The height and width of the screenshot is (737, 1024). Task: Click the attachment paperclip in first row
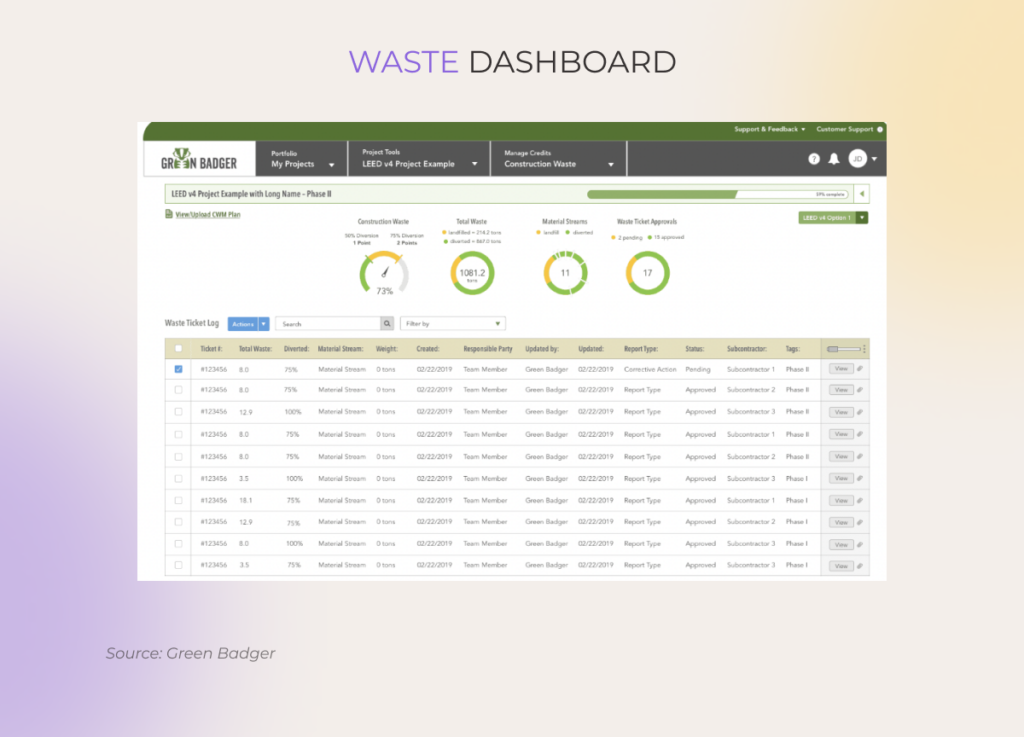[860, 369]
